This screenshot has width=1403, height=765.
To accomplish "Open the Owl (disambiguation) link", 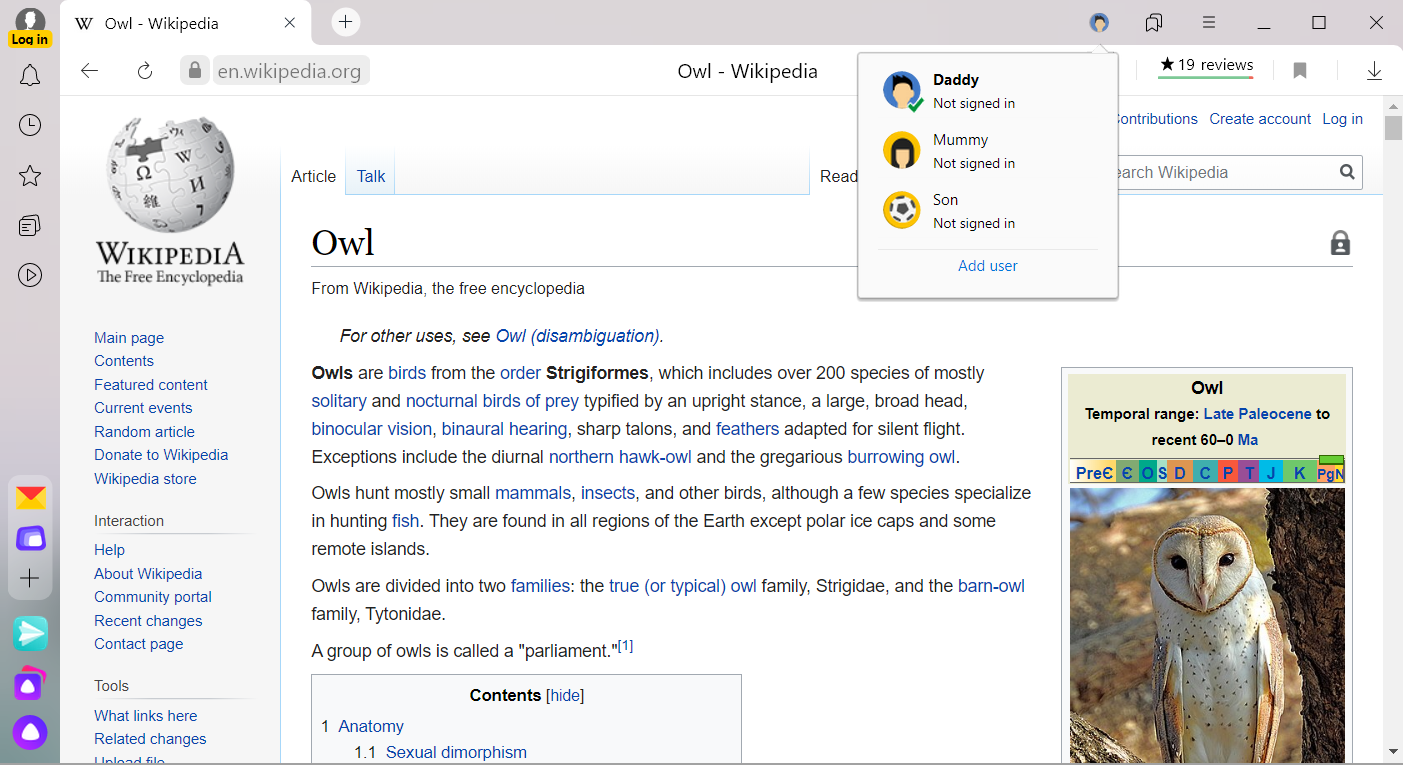I will click(578, 336).
